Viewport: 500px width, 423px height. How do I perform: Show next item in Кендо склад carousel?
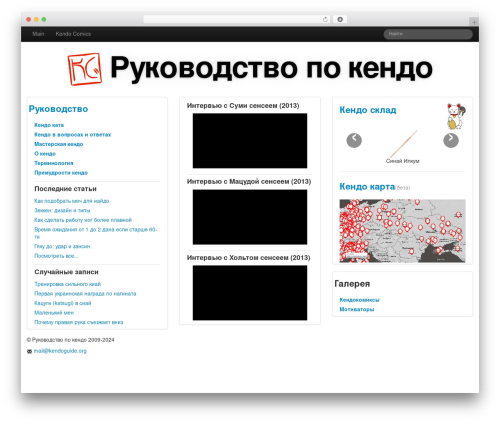(x=451, y=140)
